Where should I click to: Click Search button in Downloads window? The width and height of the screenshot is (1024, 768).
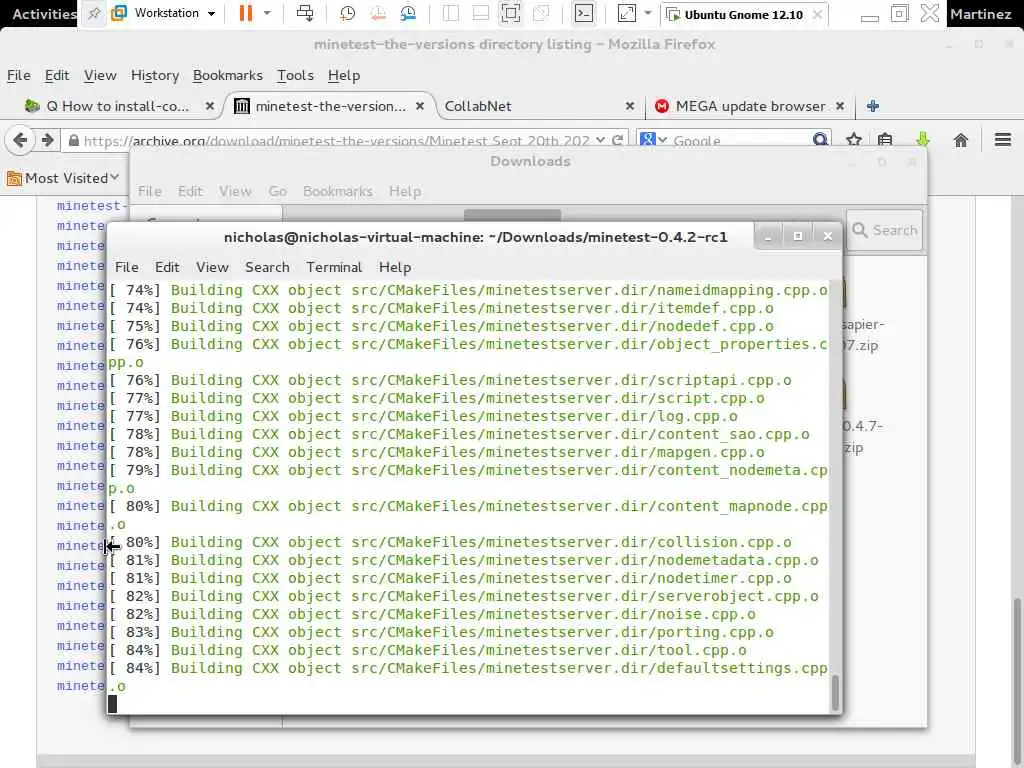(885, 230)
